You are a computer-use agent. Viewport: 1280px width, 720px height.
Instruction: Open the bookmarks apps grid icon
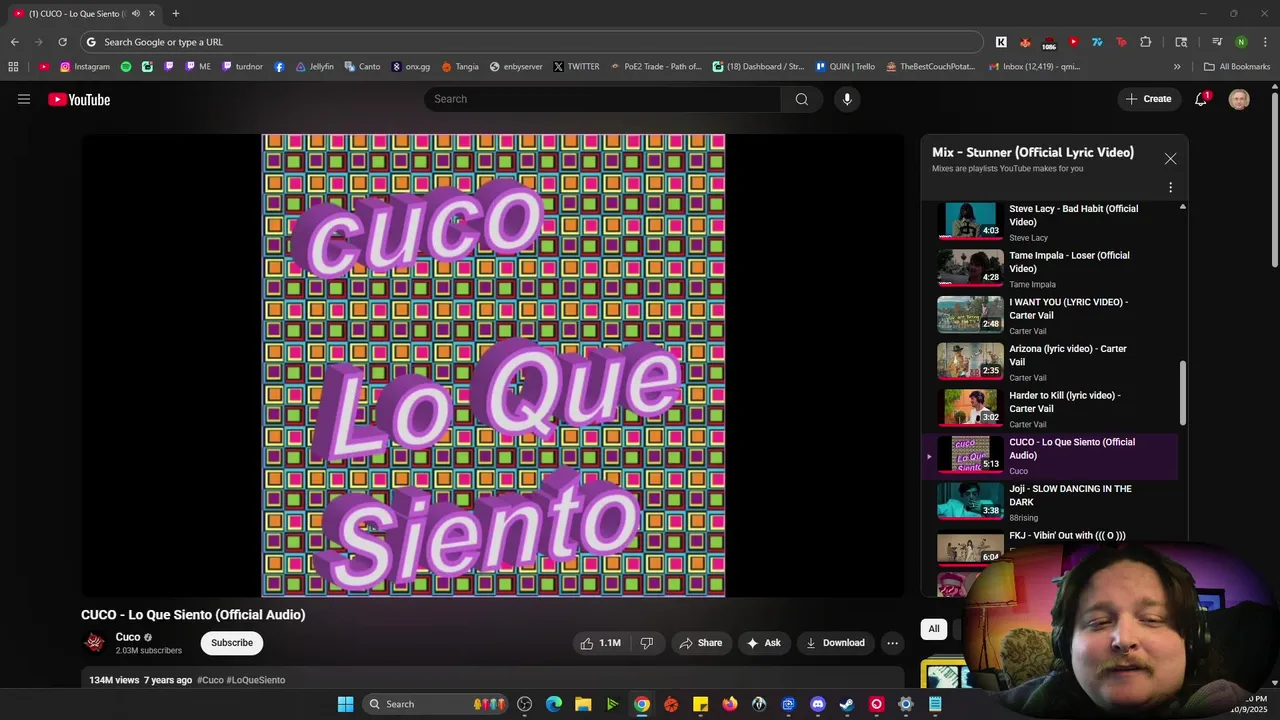tap(13, 67)
